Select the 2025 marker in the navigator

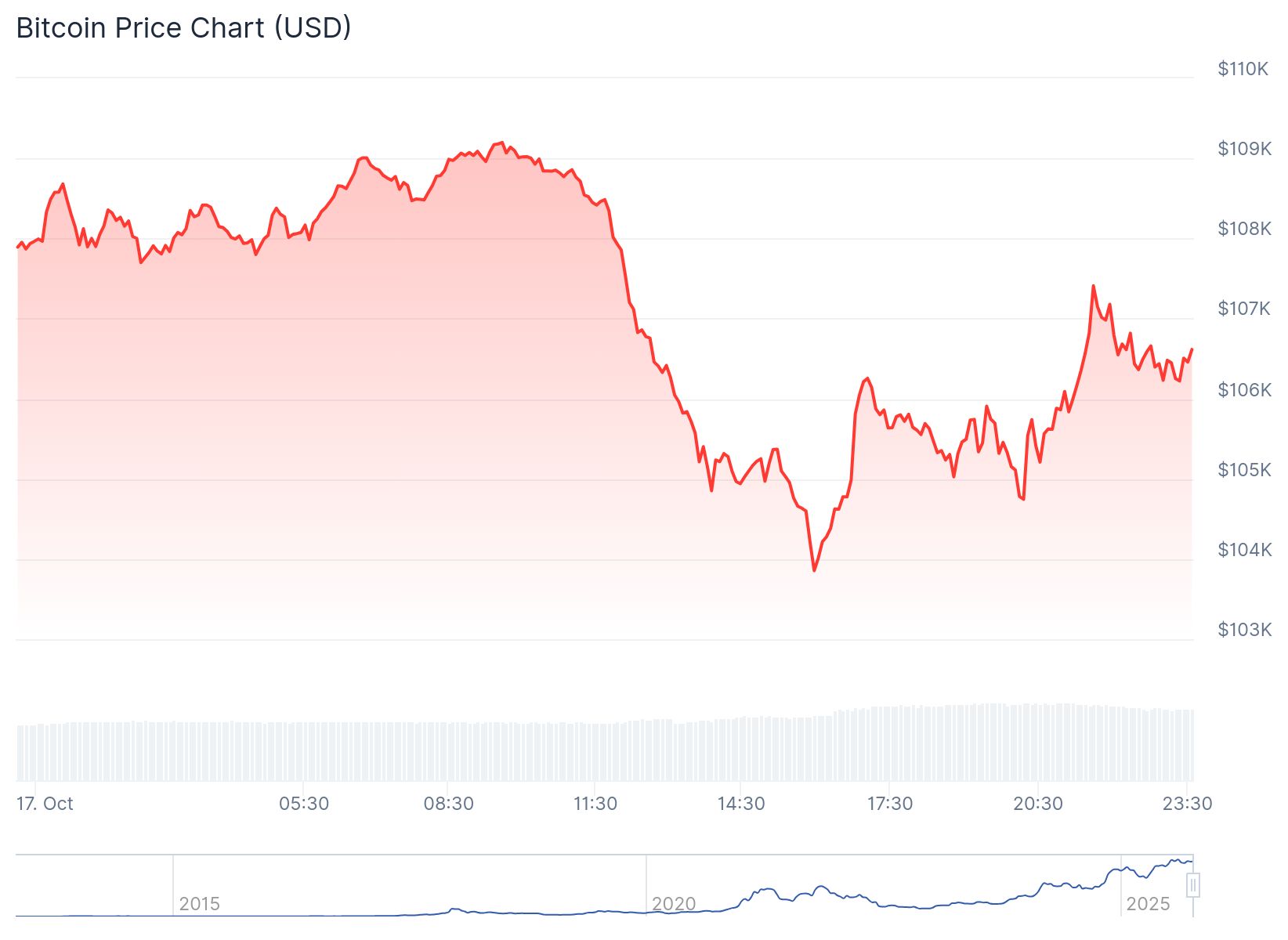pos(1148,903)
